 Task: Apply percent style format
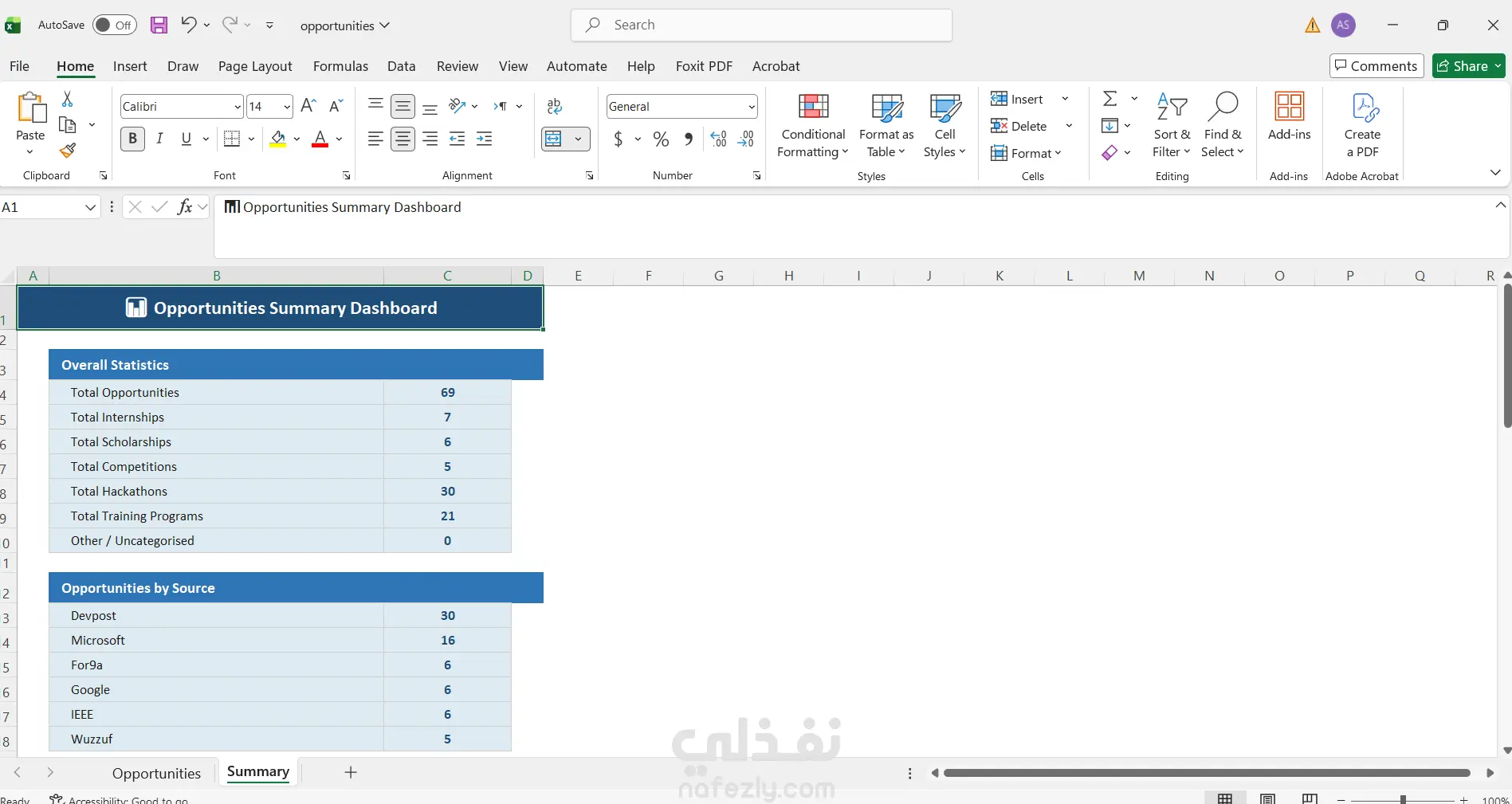661,139
